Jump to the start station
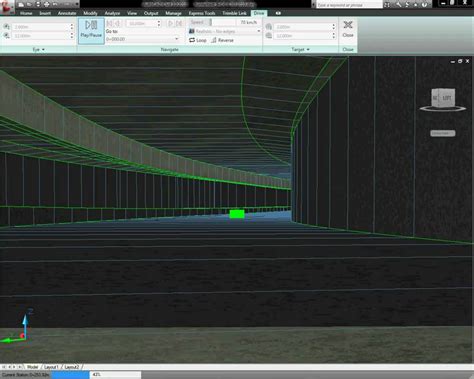Viewport: 474px width, 379px height. pos(109,23)
